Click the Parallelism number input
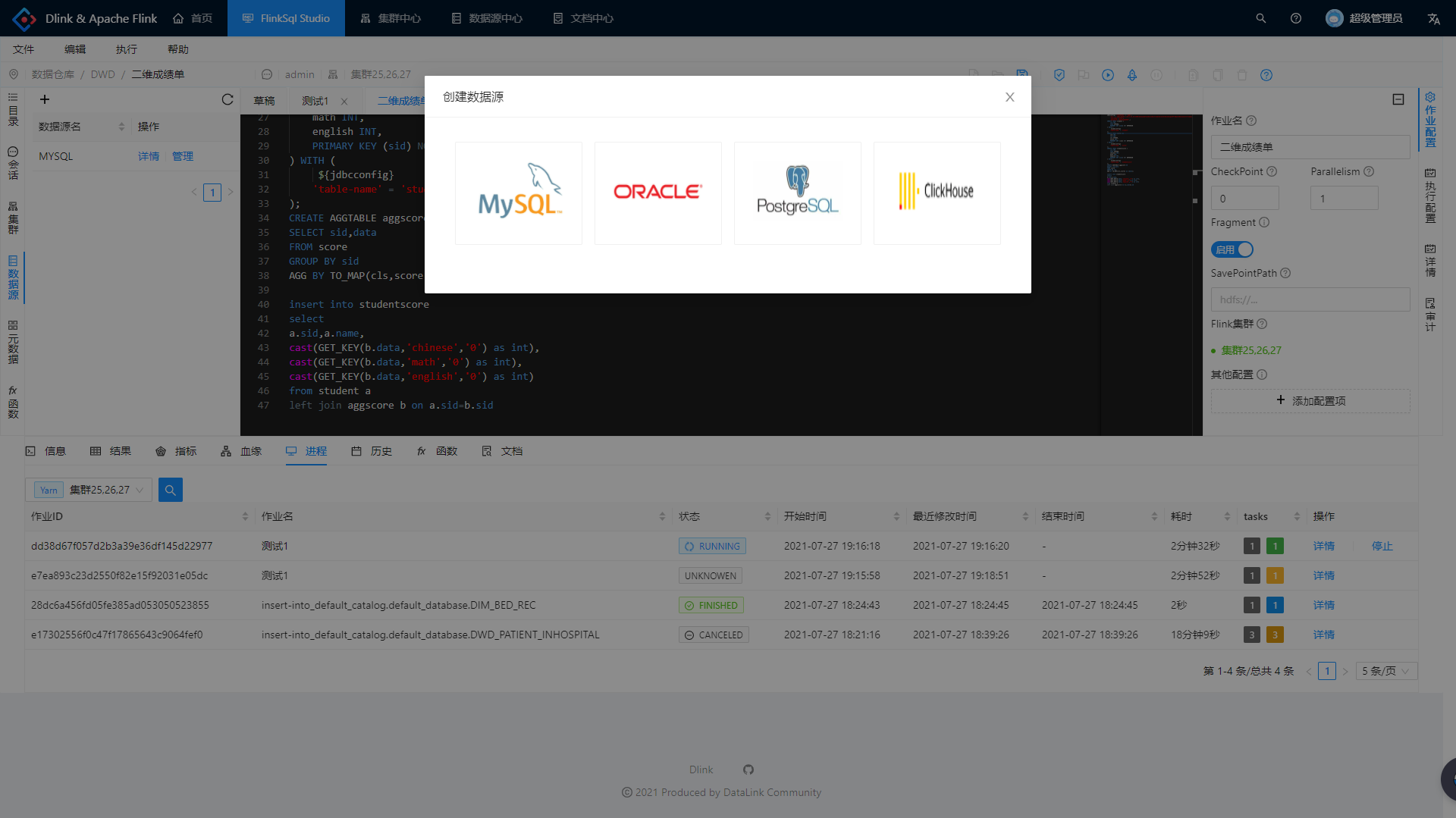Image resolution: width=1456 pixels, height=818 pixels. pos(1345,199)
